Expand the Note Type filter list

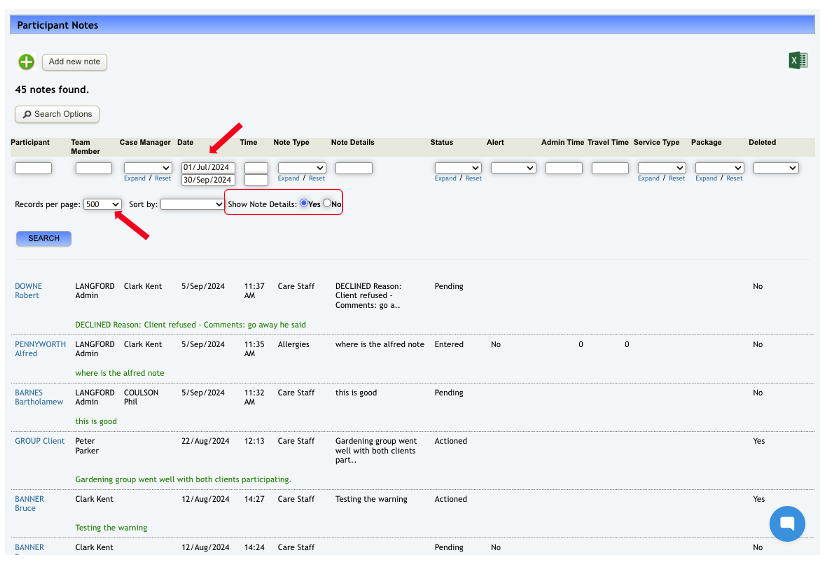[x=289, y=179]
